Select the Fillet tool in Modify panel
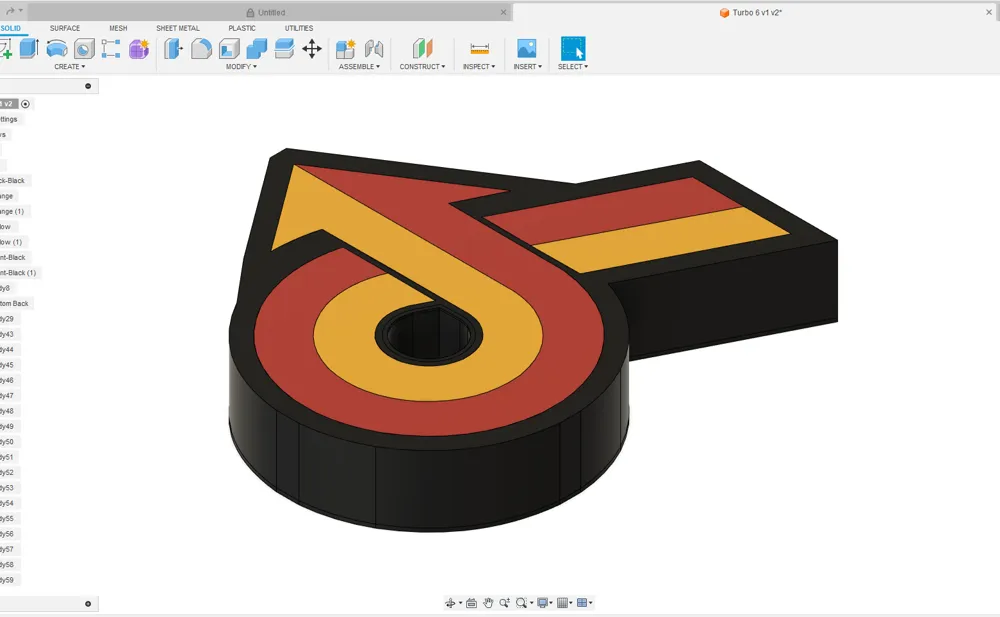 click(x=199, y=48)
